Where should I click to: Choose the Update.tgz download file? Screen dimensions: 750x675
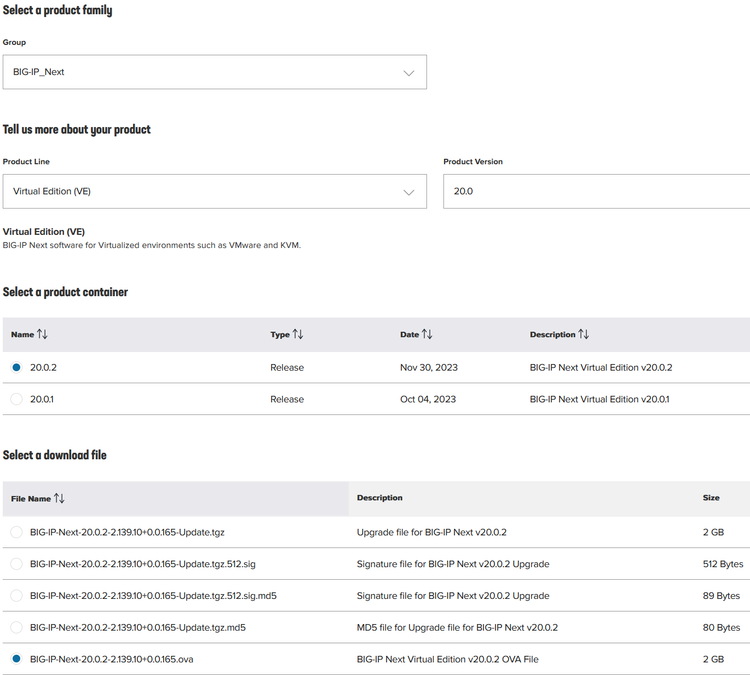point(16,532)
